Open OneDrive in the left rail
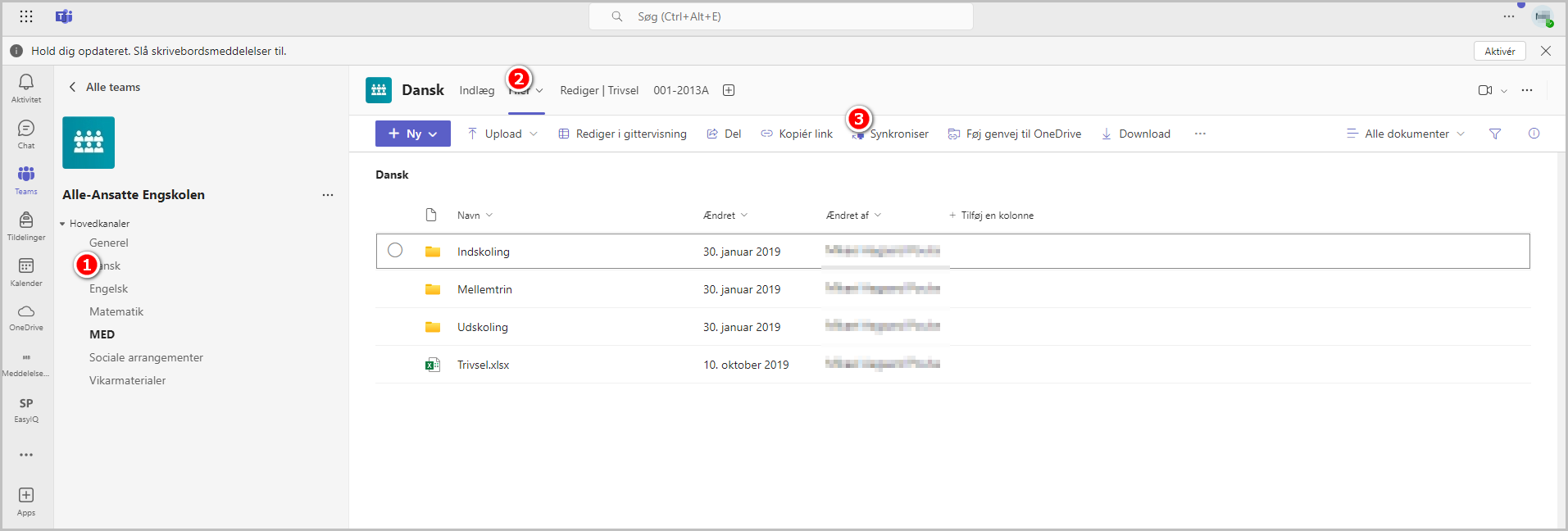The height and width of the screenshot is (531, 1568). tap(26, 318)
